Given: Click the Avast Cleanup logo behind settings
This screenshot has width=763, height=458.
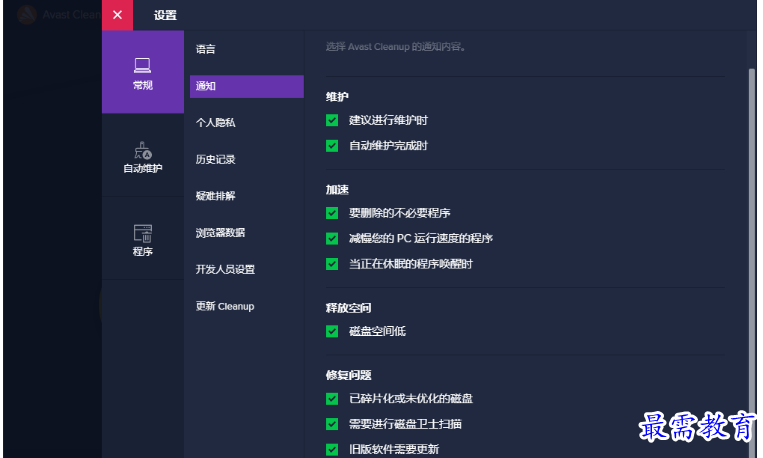Looking at the screenshot, I should pos(27,15).
